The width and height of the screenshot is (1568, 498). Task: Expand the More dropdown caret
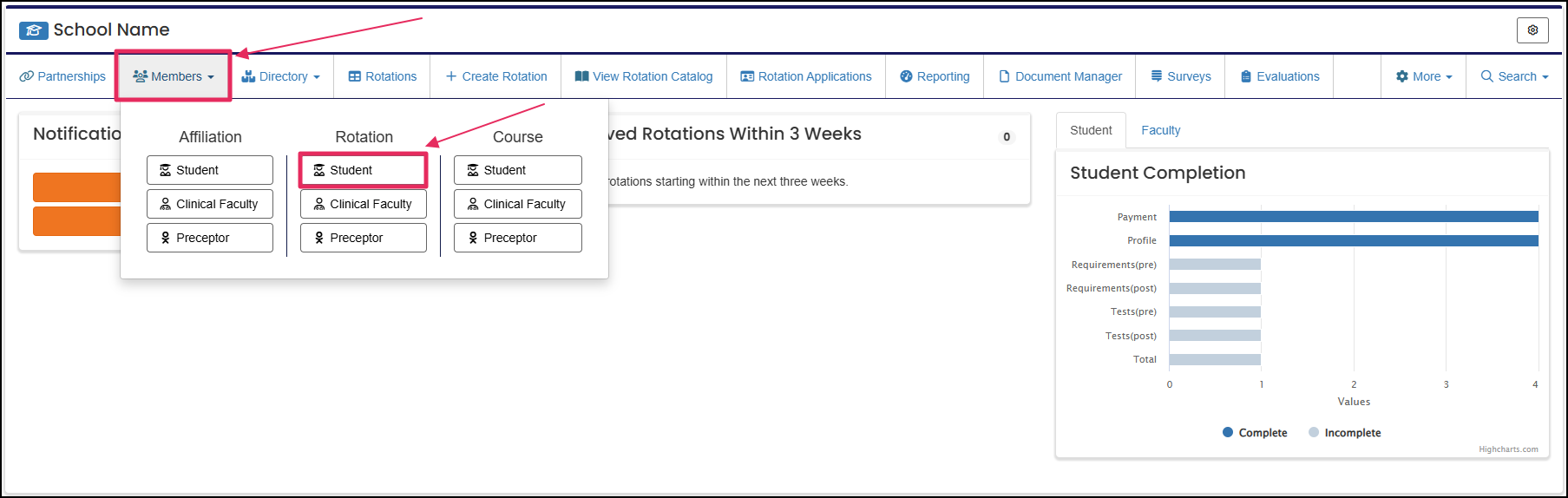click(x=1448, y=77)
